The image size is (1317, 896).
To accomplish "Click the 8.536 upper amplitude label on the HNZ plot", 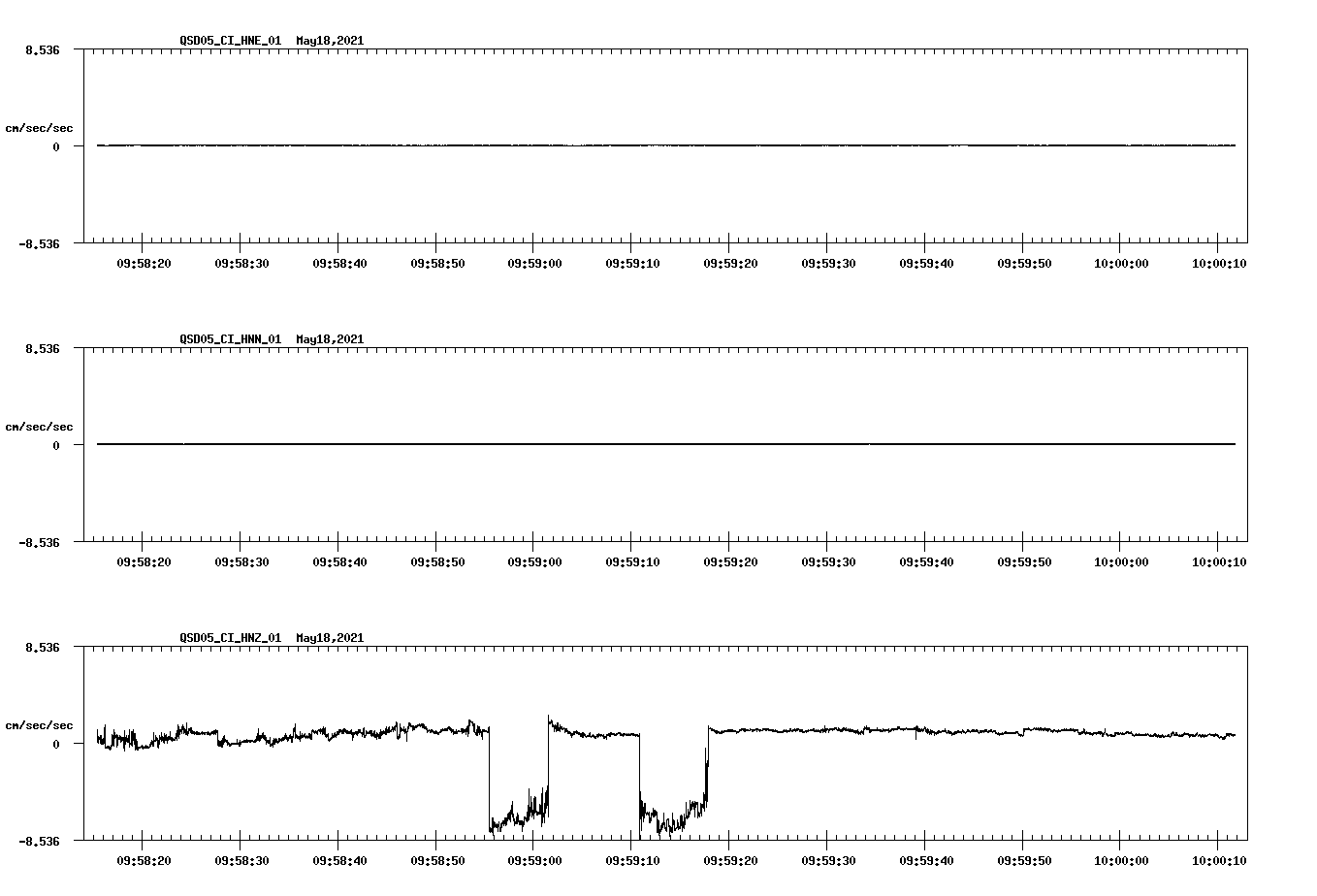I will pyautogui.click(x=42, y=645).
